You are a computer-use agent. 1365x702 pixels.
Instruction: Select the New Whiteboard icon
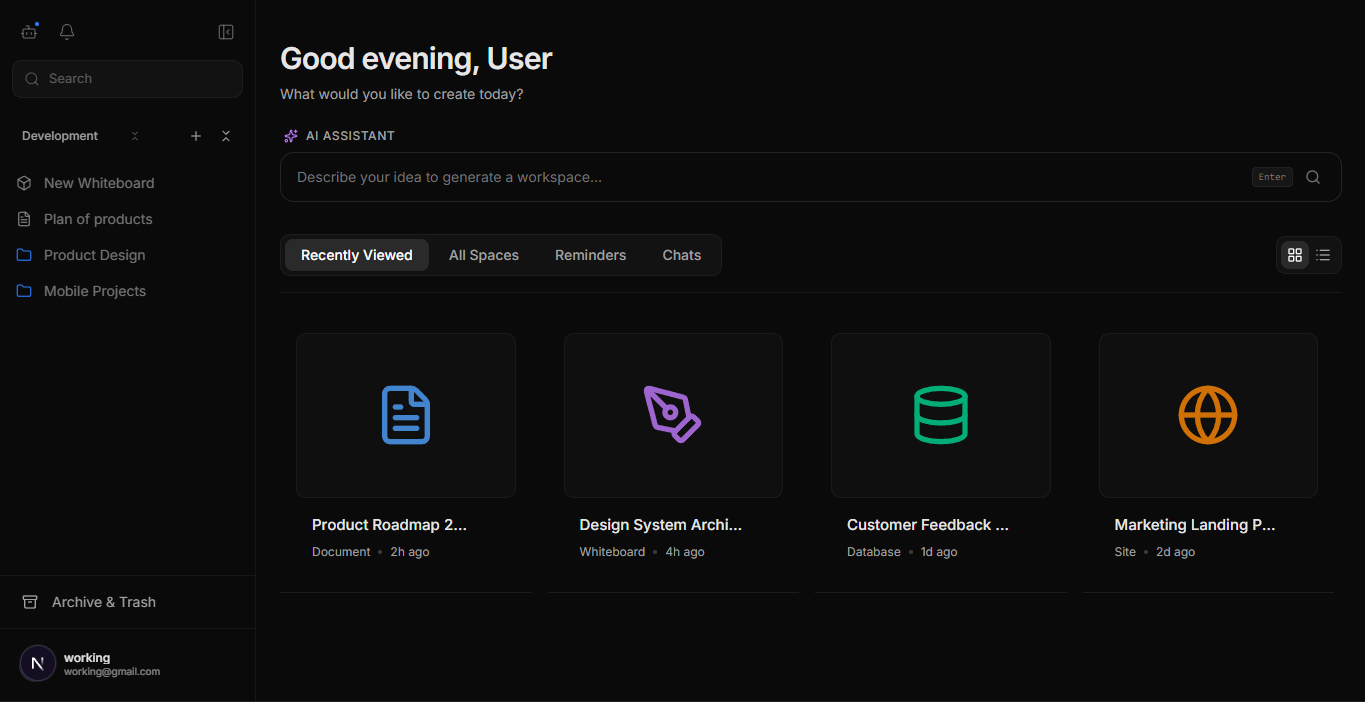[x=23, y=183]
